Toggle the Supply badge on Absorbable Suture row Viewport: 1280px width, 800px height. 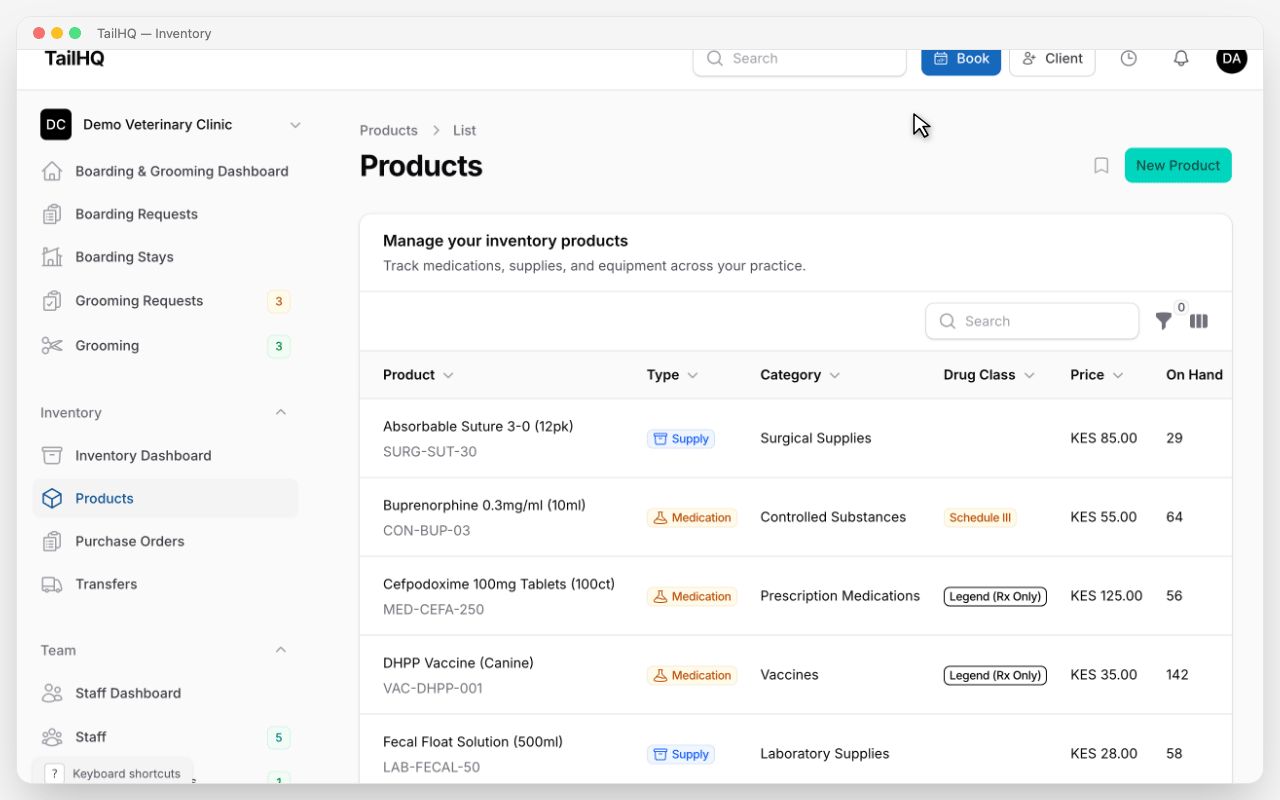pos(680,438)
